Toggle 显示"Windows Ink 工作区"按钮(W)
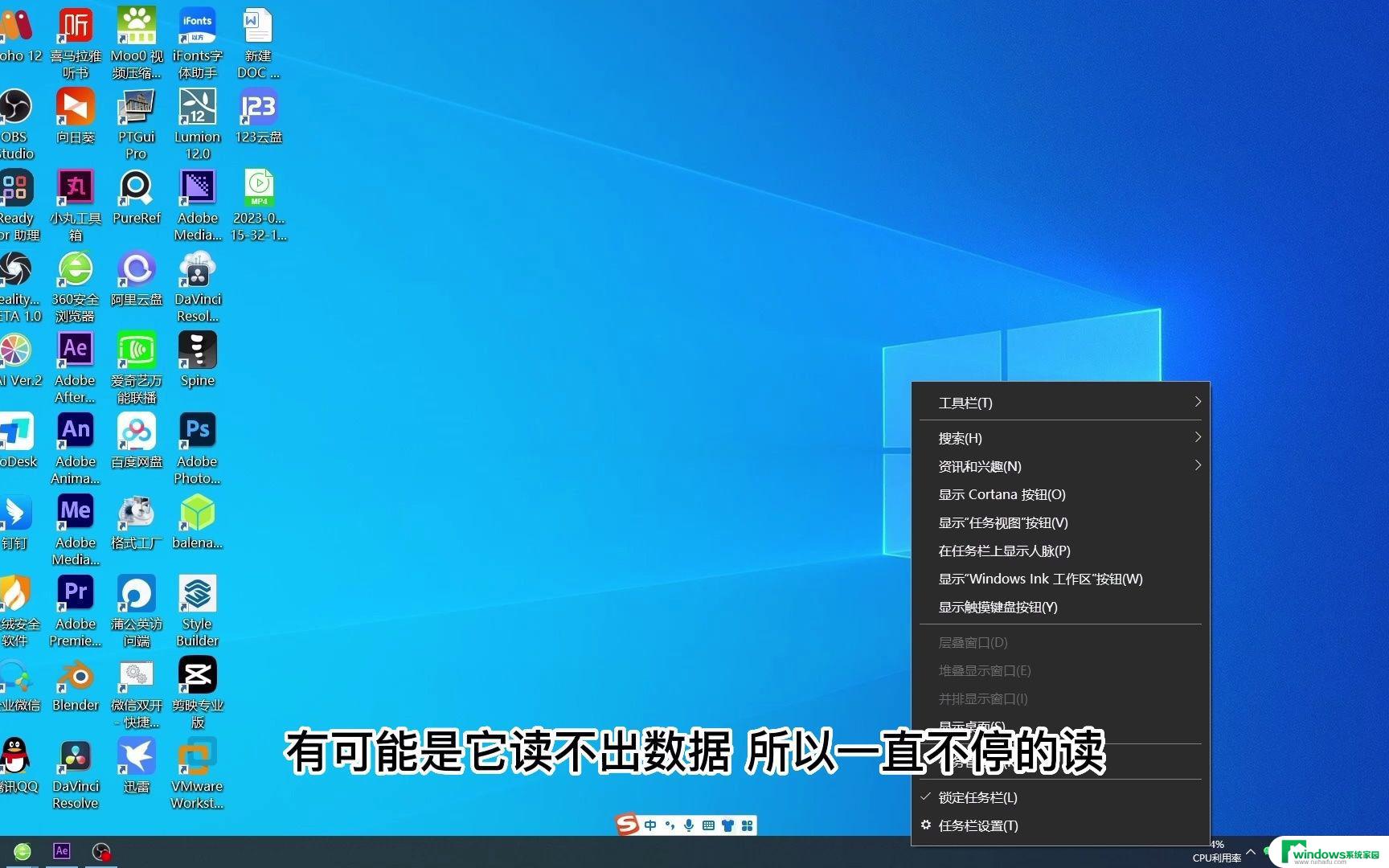This screenshot has width=1389, height=868. coord(1060,579)
